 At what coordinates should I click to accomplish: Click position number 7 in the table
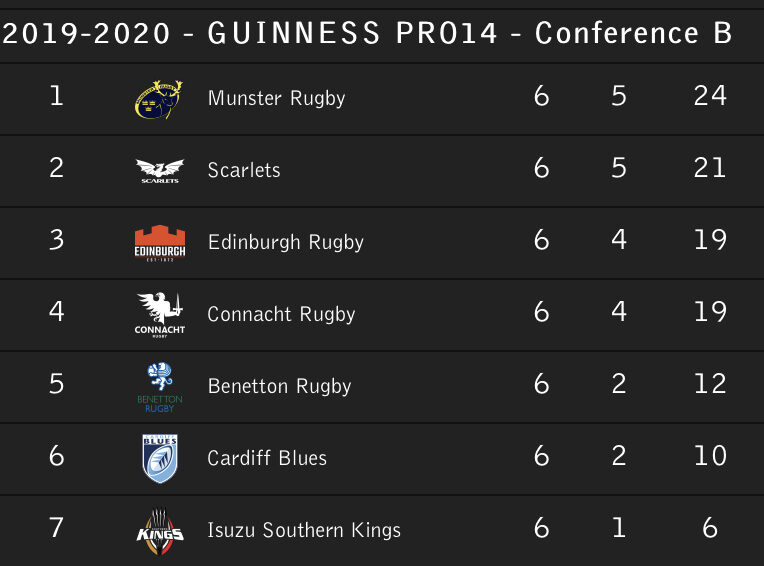[56, 528]
